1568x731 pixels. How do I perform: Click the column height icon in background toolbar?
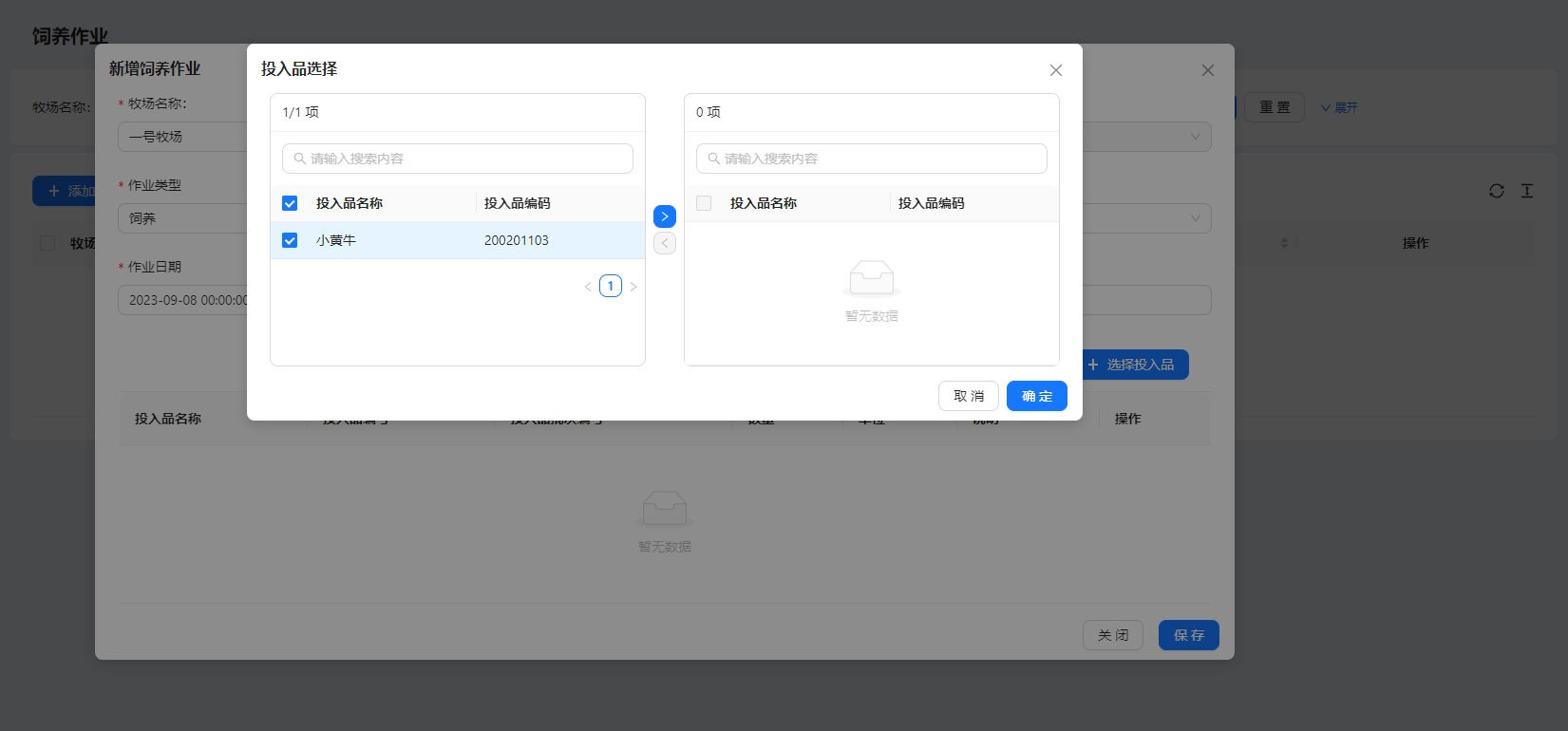[1526, 191]
